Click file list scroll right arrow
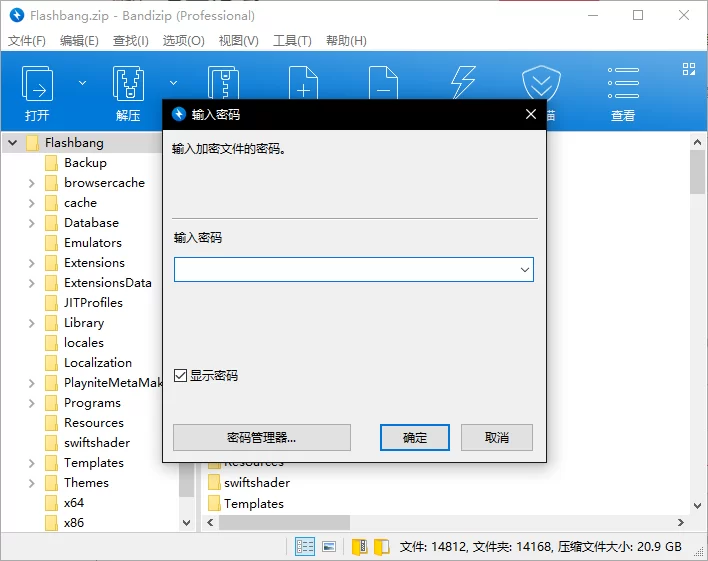708x561 pixels. tap(680, 522)
